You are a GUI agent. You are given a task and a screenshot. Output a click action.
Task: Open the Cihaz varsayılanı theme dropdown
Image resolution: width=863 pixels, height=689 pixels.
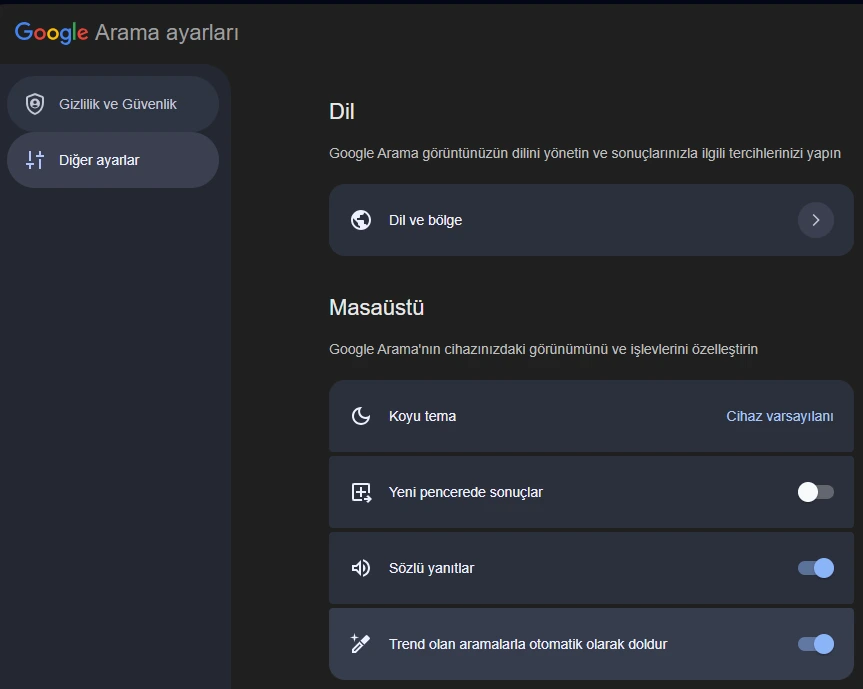[x=779, y=416]
